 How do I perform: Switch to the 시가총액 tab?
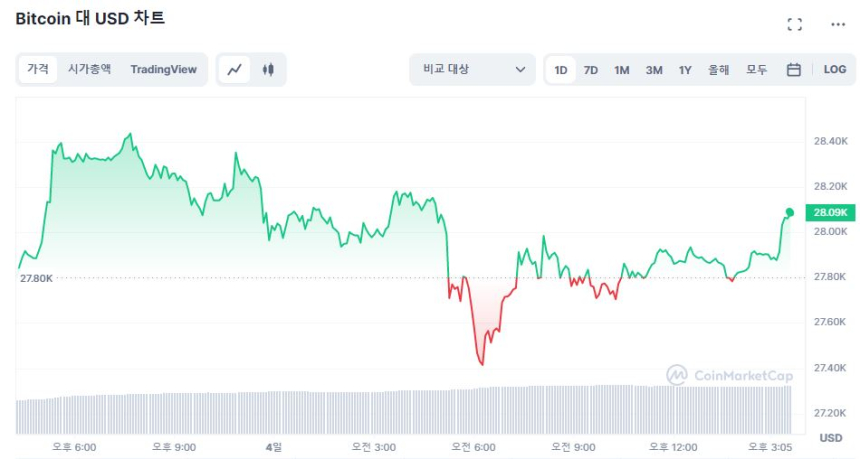pos(89,70)
